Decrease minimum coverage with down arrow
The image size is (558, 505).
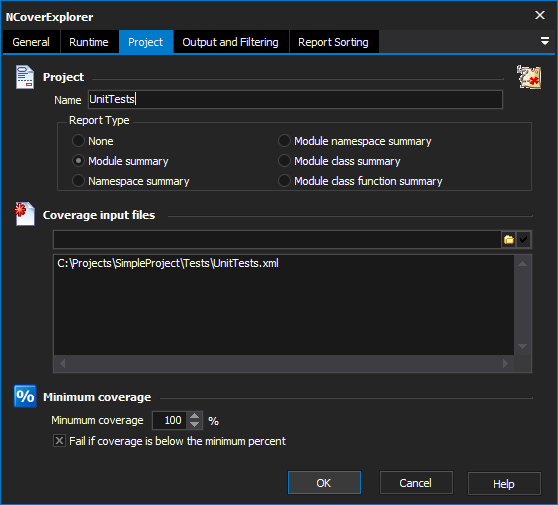pyautogui.click(x=195, y=425)
